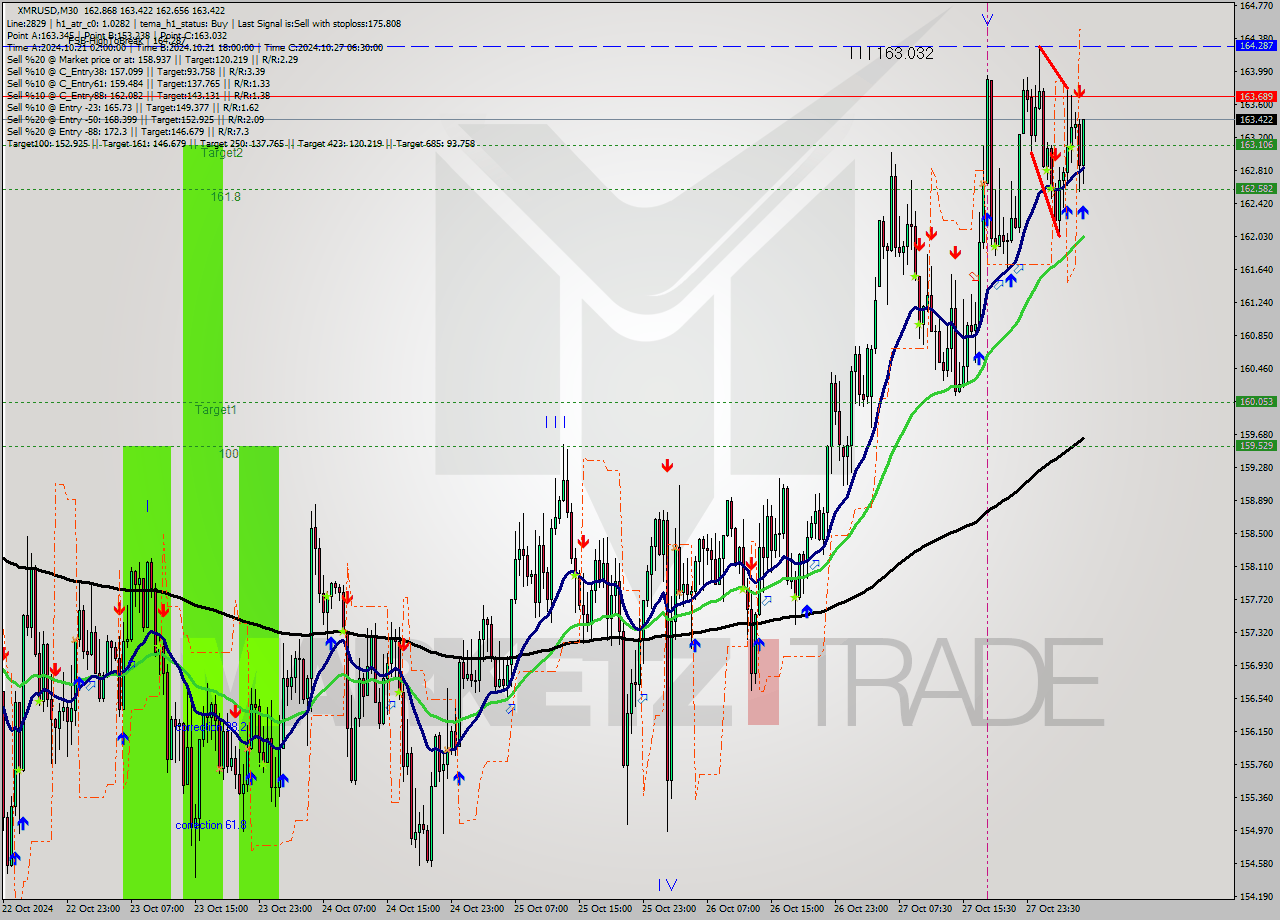Select the blue 'I V' wave label
The image size is (1280, 920).
[667, 884]
